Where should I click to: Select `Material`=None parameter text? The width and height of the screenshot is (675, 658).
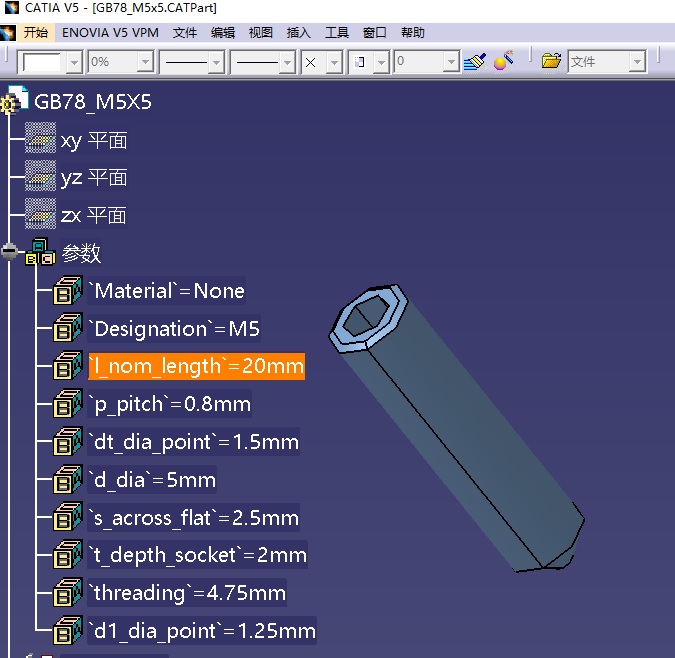tap(167, 290)
